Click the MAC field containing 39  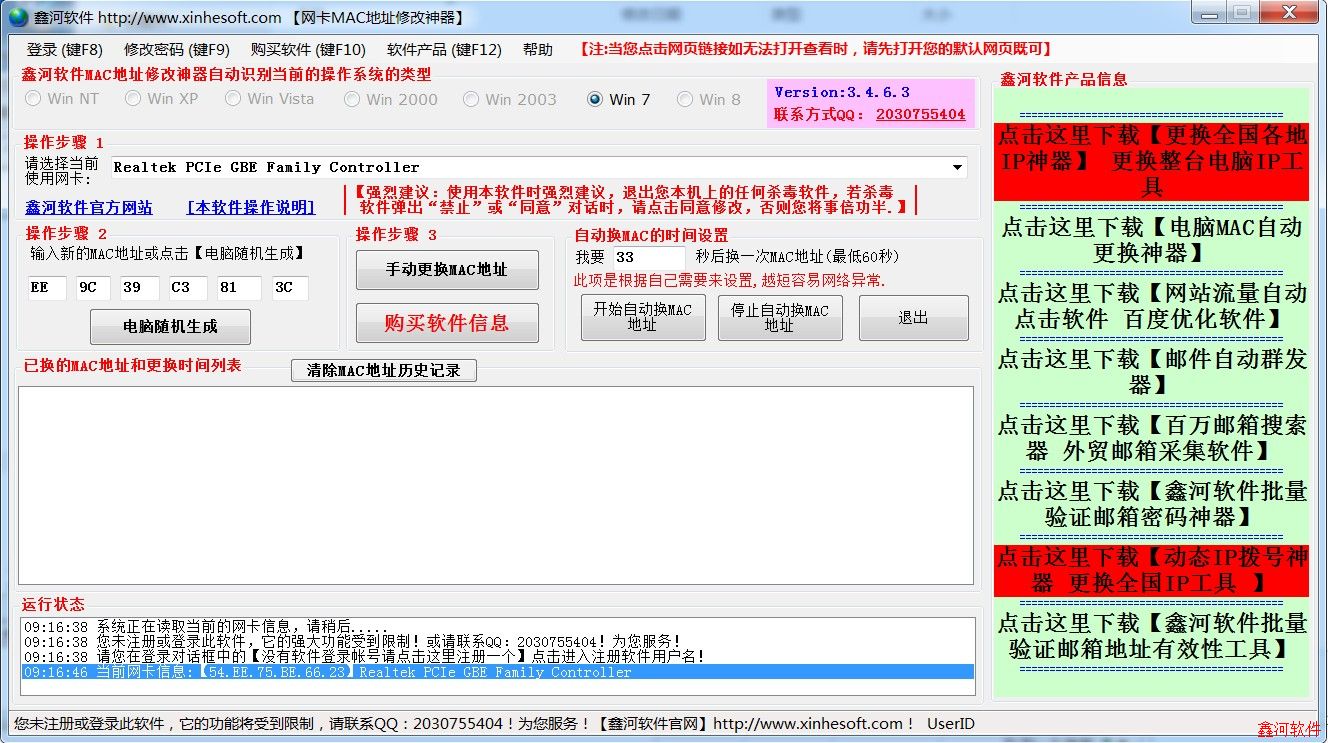pyautogui.click(x=139, y=288)
